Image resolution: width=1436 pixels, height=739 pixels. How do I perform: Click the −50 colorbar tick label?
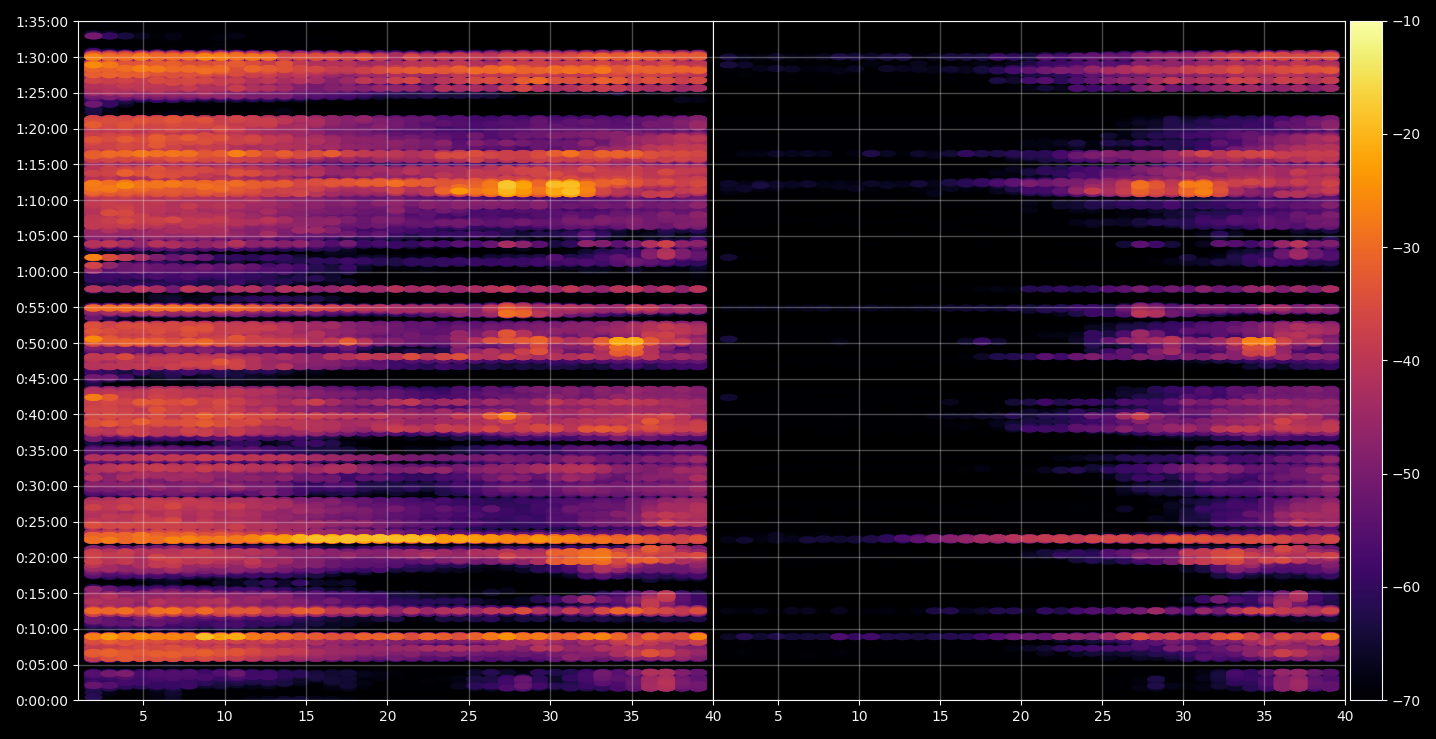pyautogui.click(x=1406, y=474)
